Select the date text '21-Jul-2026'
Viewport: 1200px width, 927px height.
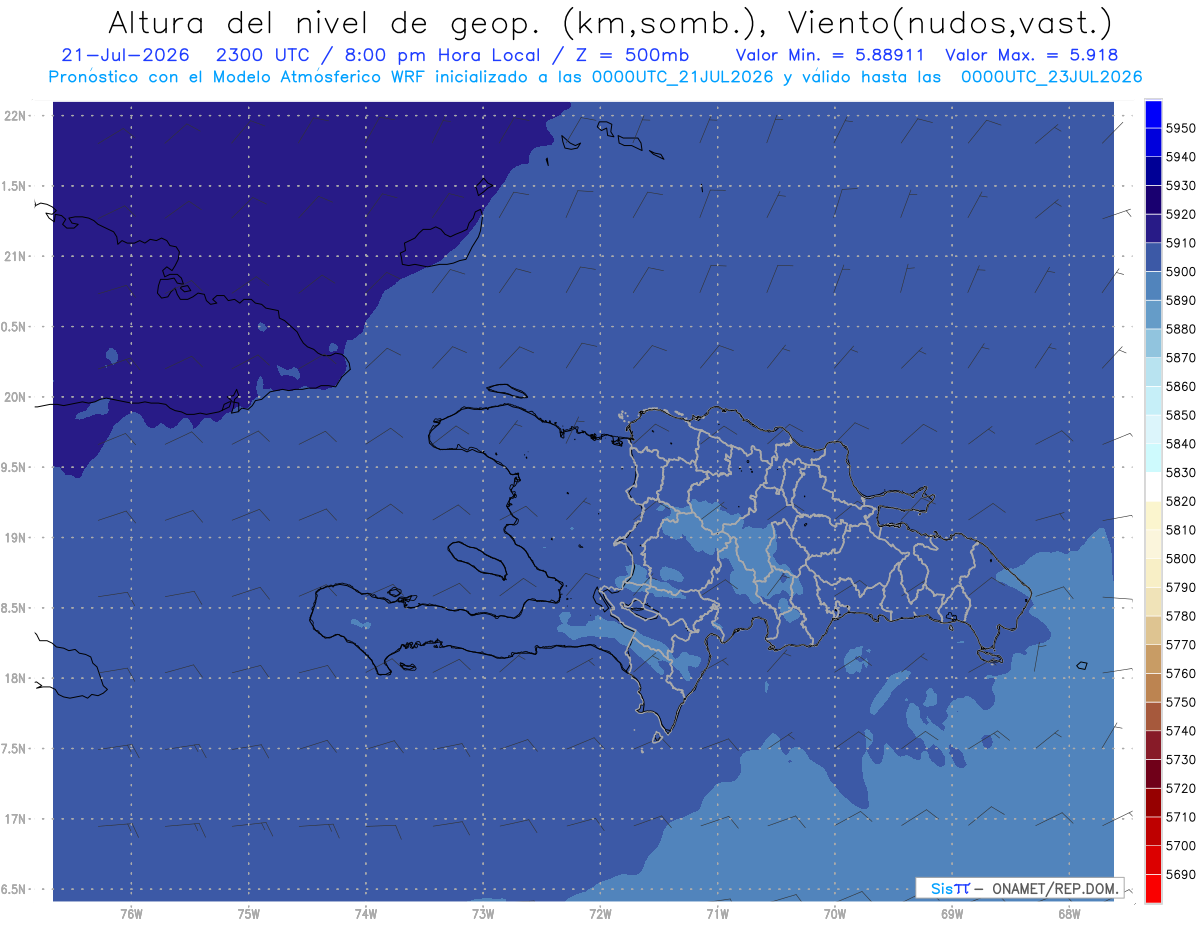coord(124,55)
